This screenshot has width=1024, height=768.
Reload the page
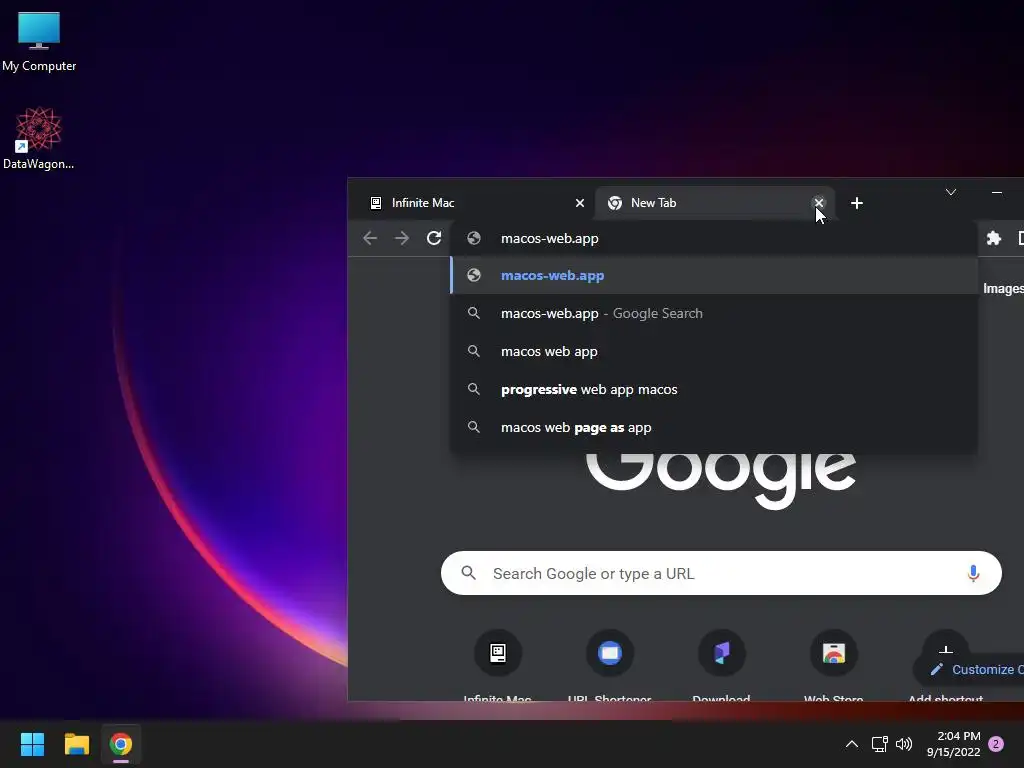pyautogui.click(x=434, y=238)
